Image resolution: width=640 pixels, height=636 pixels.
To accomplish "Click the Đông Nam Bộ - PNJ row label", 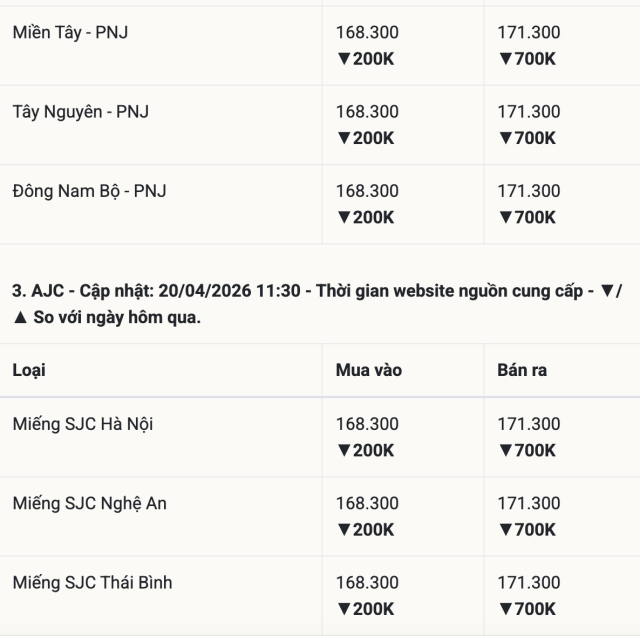I will click(x=89, y=191).
